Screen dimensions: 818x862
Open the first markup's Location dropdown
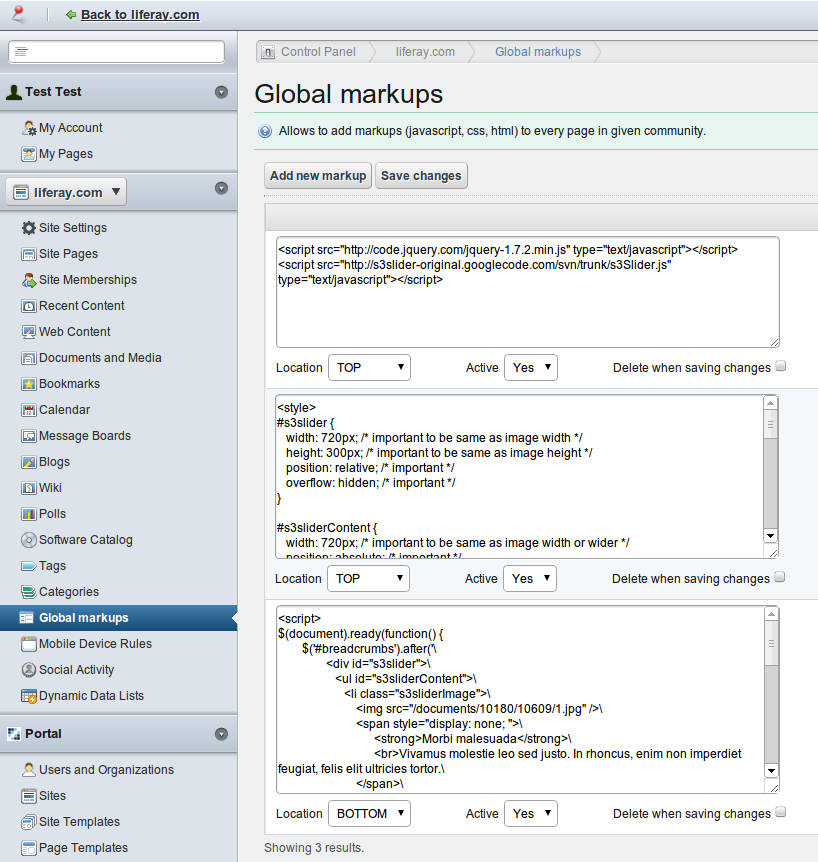[x=369, y=368]
